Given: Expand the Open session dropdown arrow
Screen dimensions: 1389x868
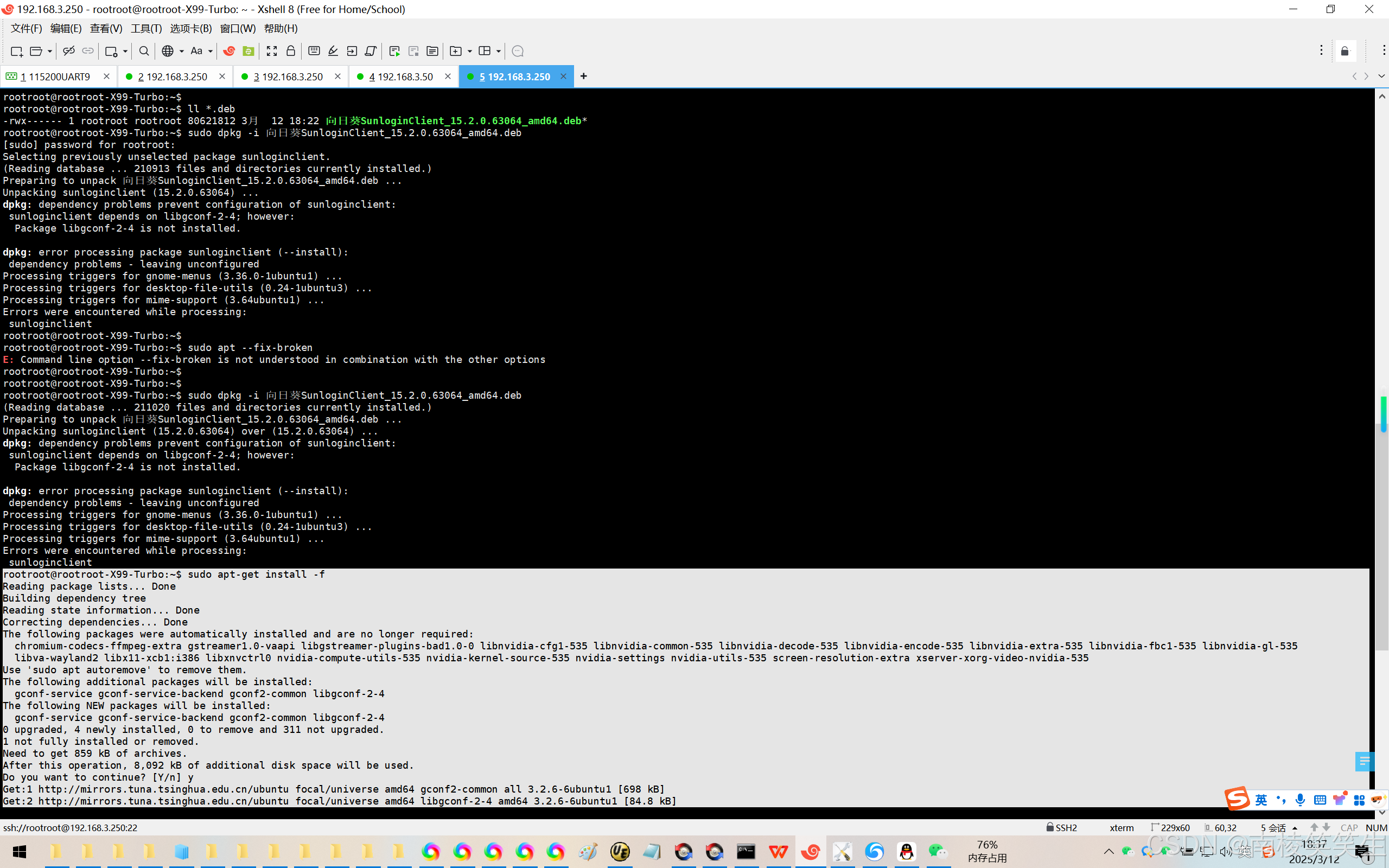Looking at the screenshot, I should tap(50, 51).
